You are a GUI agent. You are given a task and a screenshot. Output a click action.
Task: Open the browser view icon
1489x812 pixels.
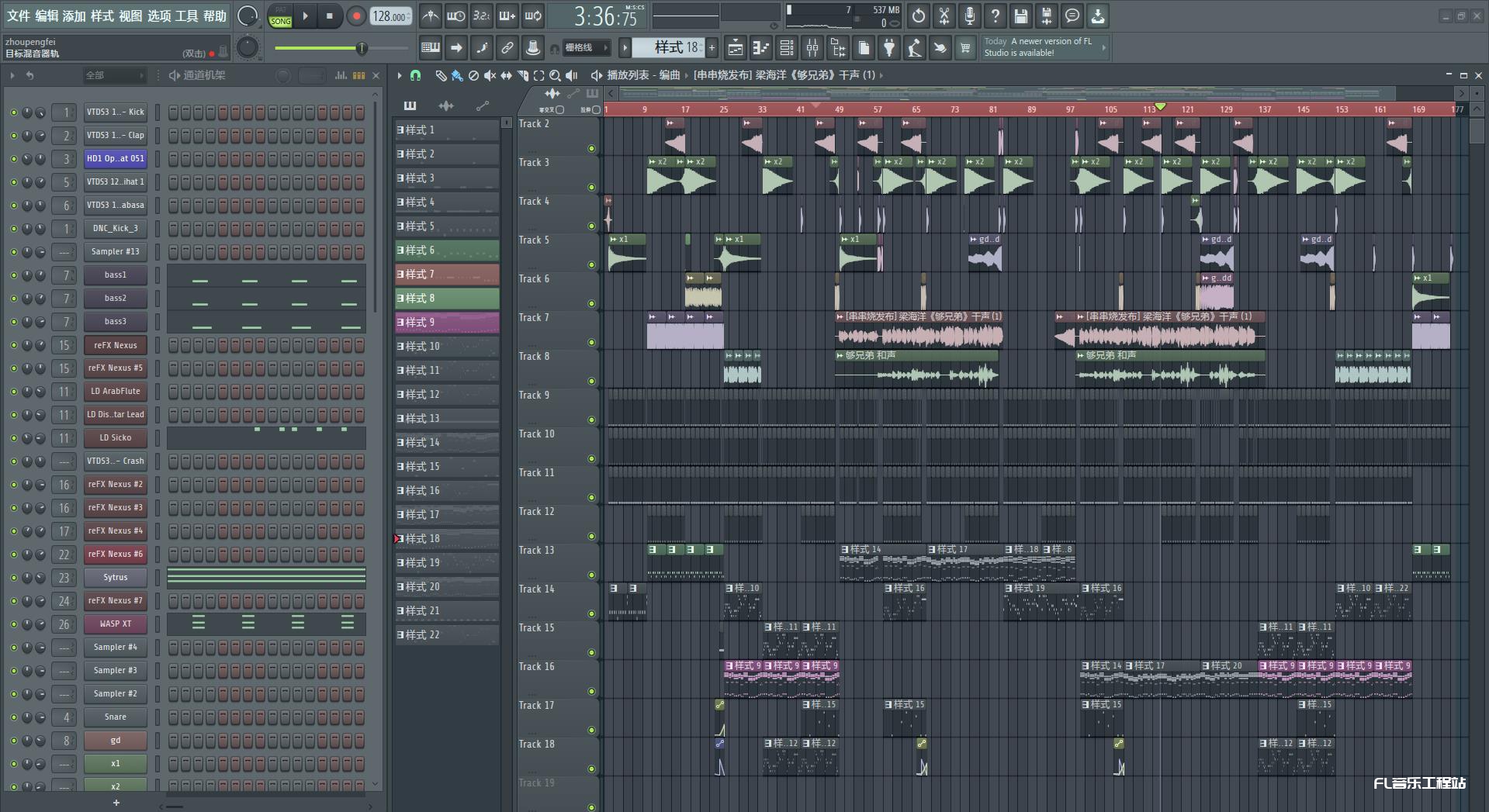[838, 48]
